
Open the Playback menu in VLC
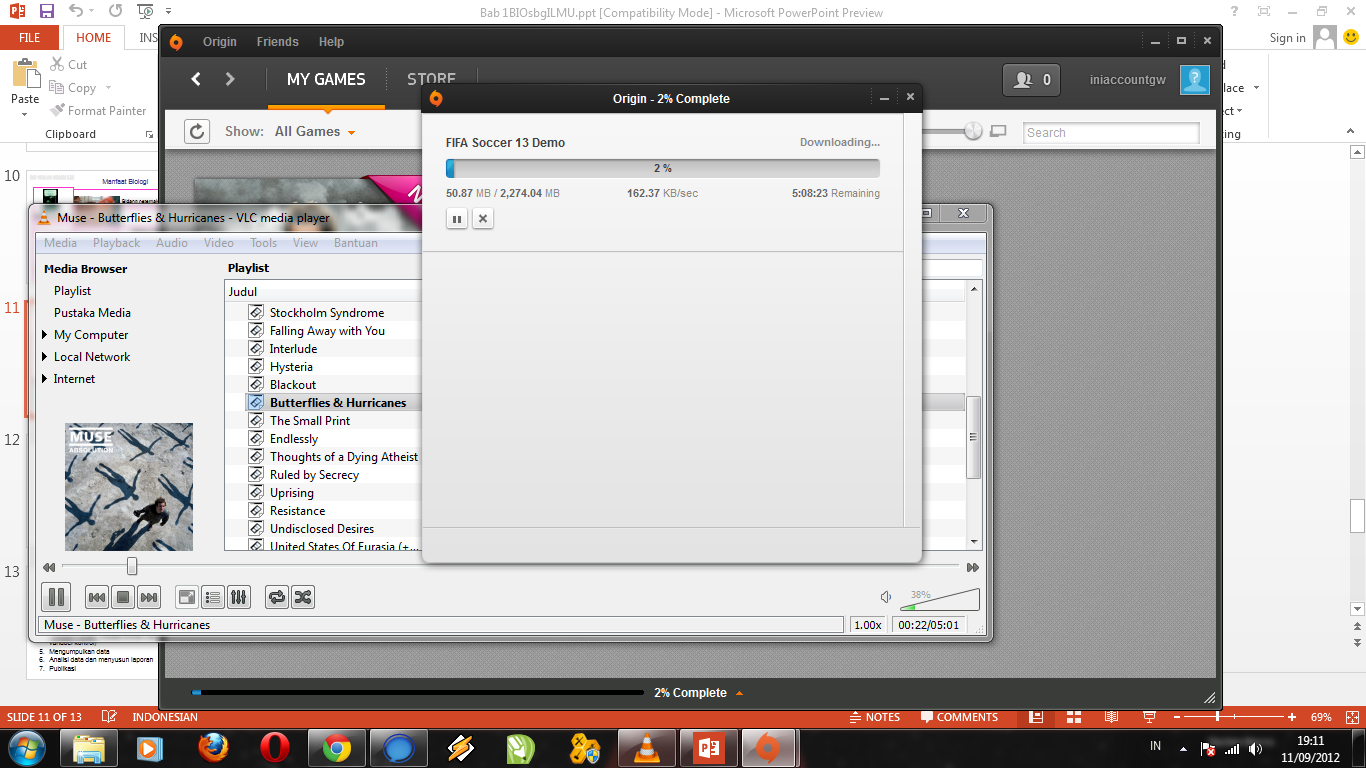[117, 243]
